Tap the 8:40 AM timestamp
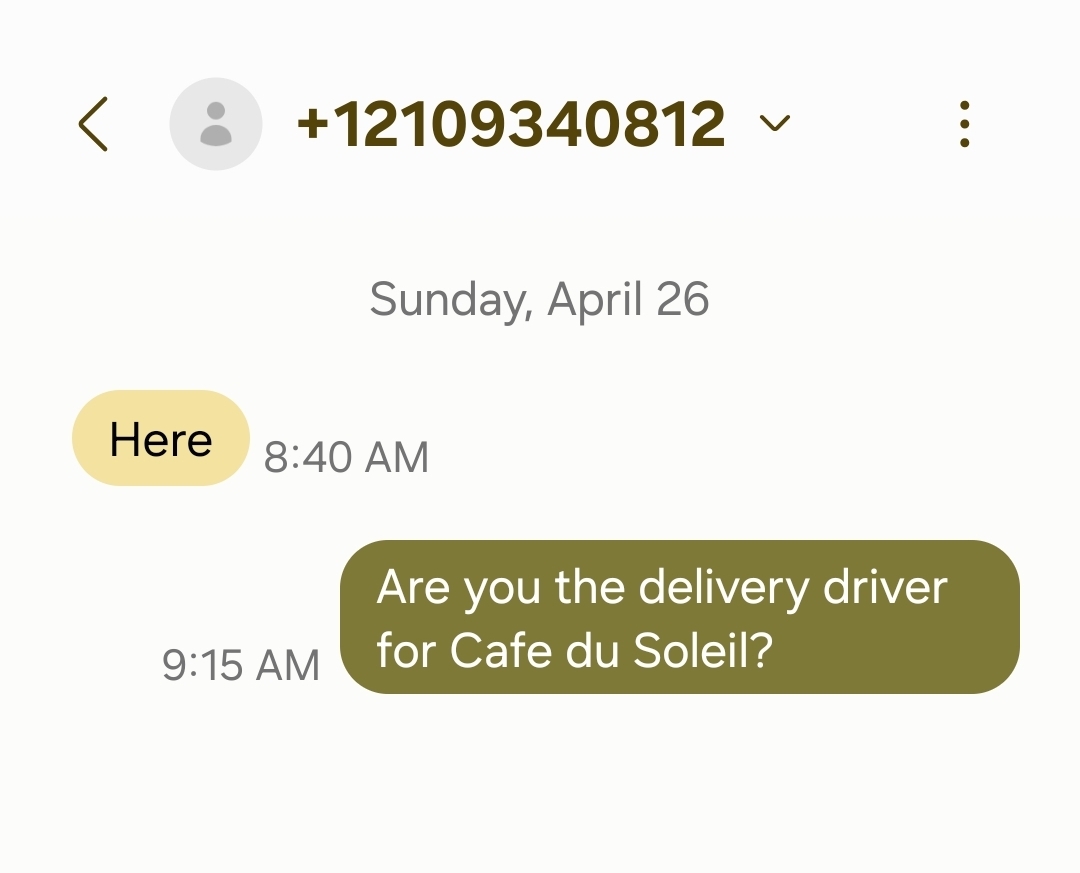The height and width of the screenshot is (873, 1080). pyautogui.click(x=346, y=458)
